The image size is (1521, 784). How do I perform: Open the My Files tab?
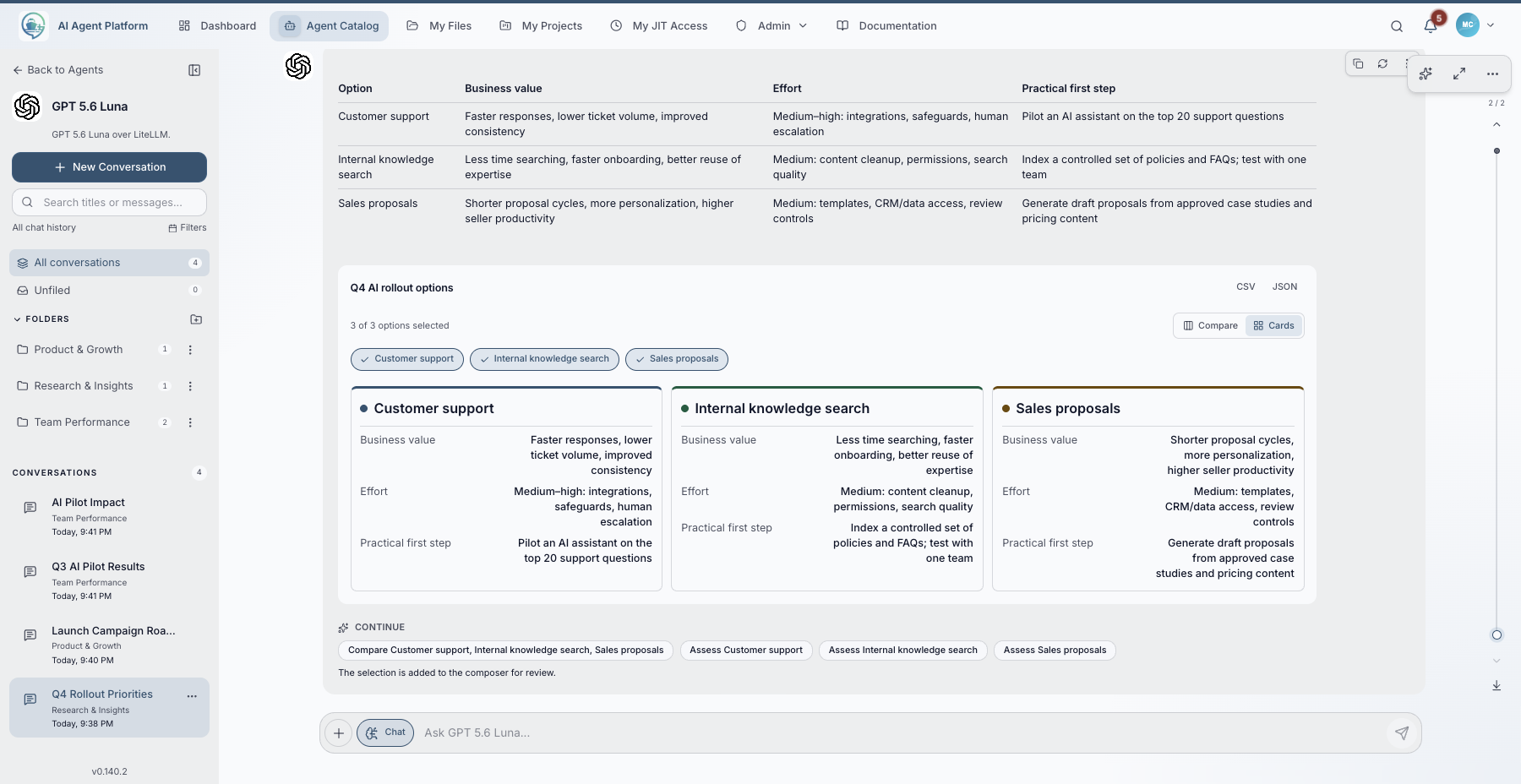tap(439, 26)
